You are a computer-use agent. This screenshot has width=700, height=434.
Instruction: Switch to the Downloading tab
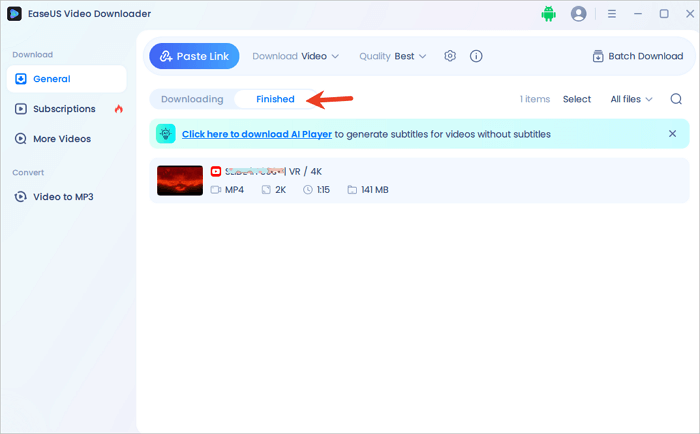pyautogui.click(x=192, y=99)
